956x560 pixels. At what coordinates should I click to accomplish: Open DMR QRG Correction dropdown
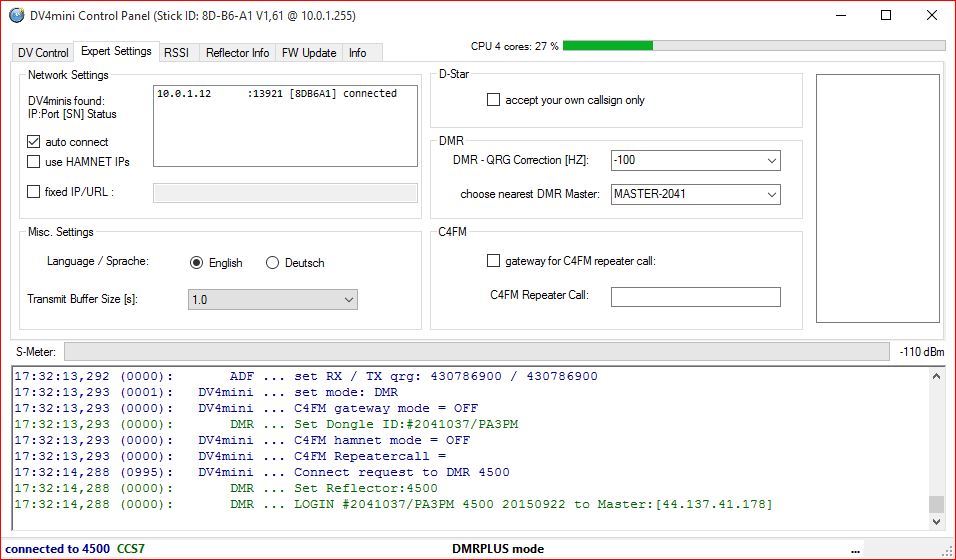[696, 160]
